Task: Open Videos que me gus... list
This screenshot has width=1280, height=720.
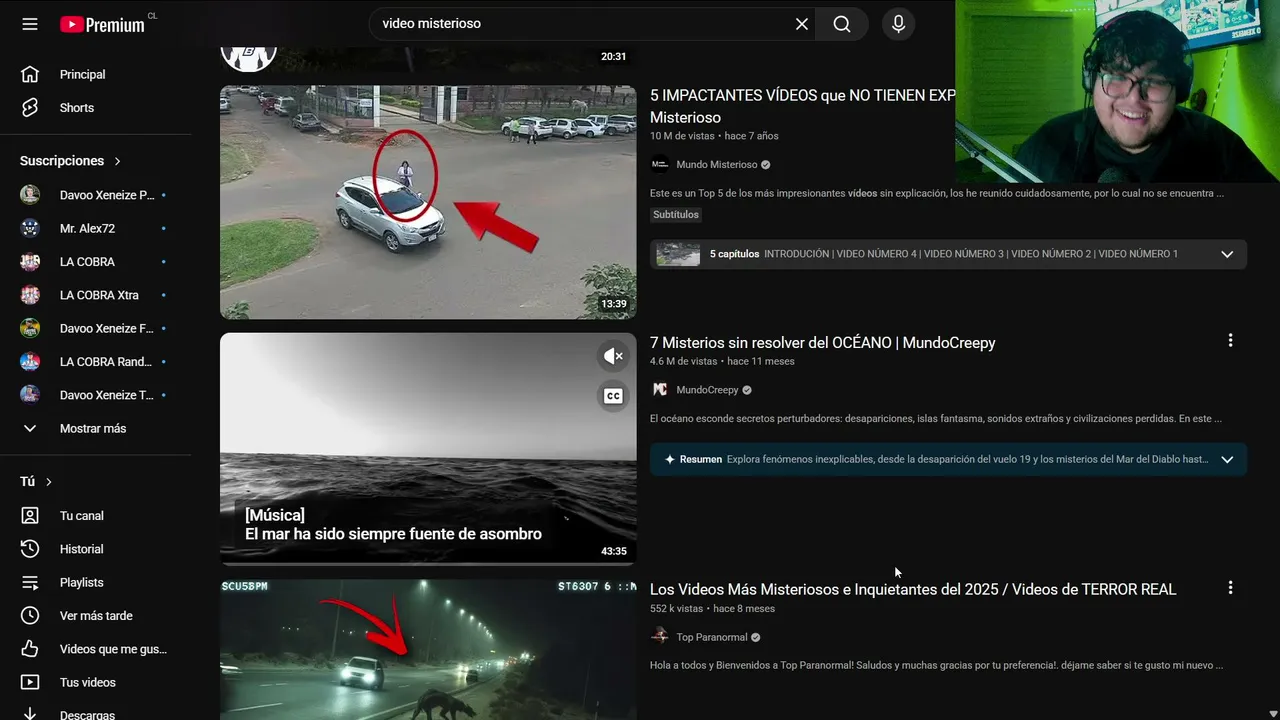Action: click(x=113, y=649)
